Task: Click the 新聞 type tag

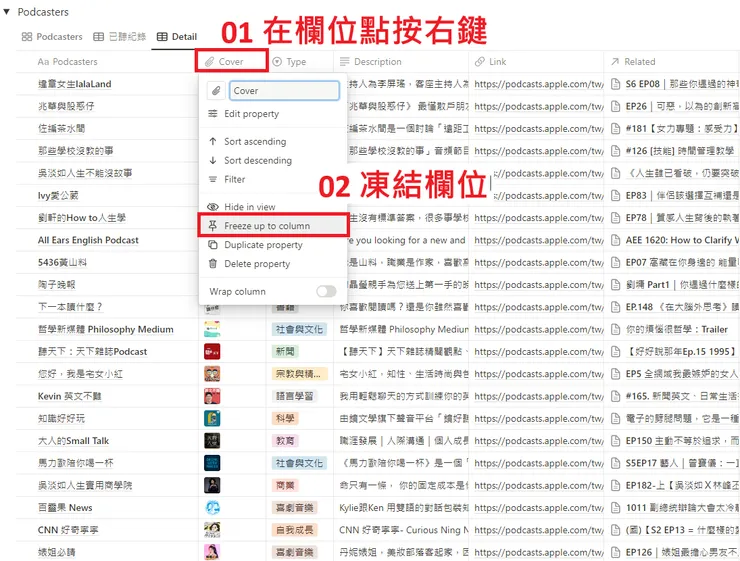Action: pos(285,352)
